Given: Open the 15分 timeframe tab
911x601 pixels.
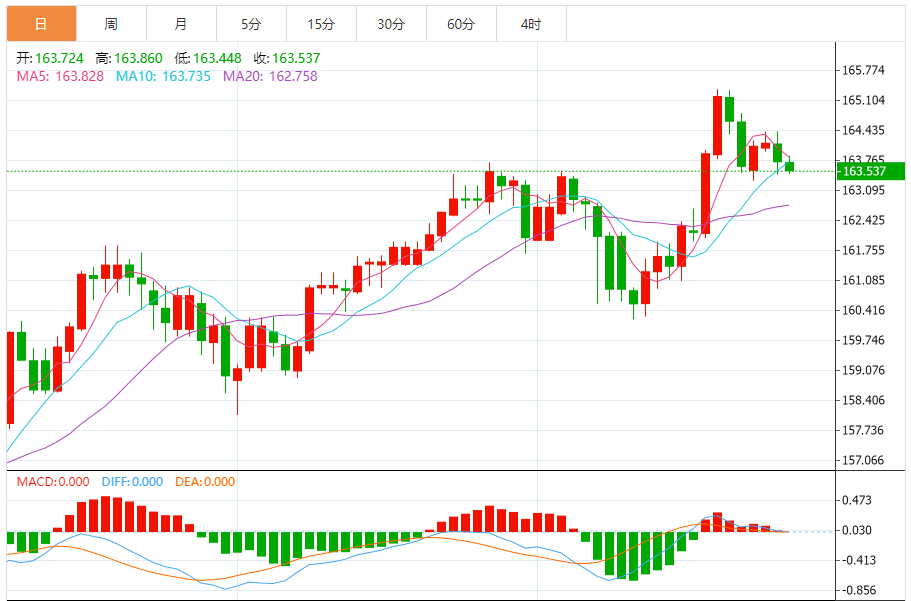Looking at the screenshot, I should click(321, 24).
